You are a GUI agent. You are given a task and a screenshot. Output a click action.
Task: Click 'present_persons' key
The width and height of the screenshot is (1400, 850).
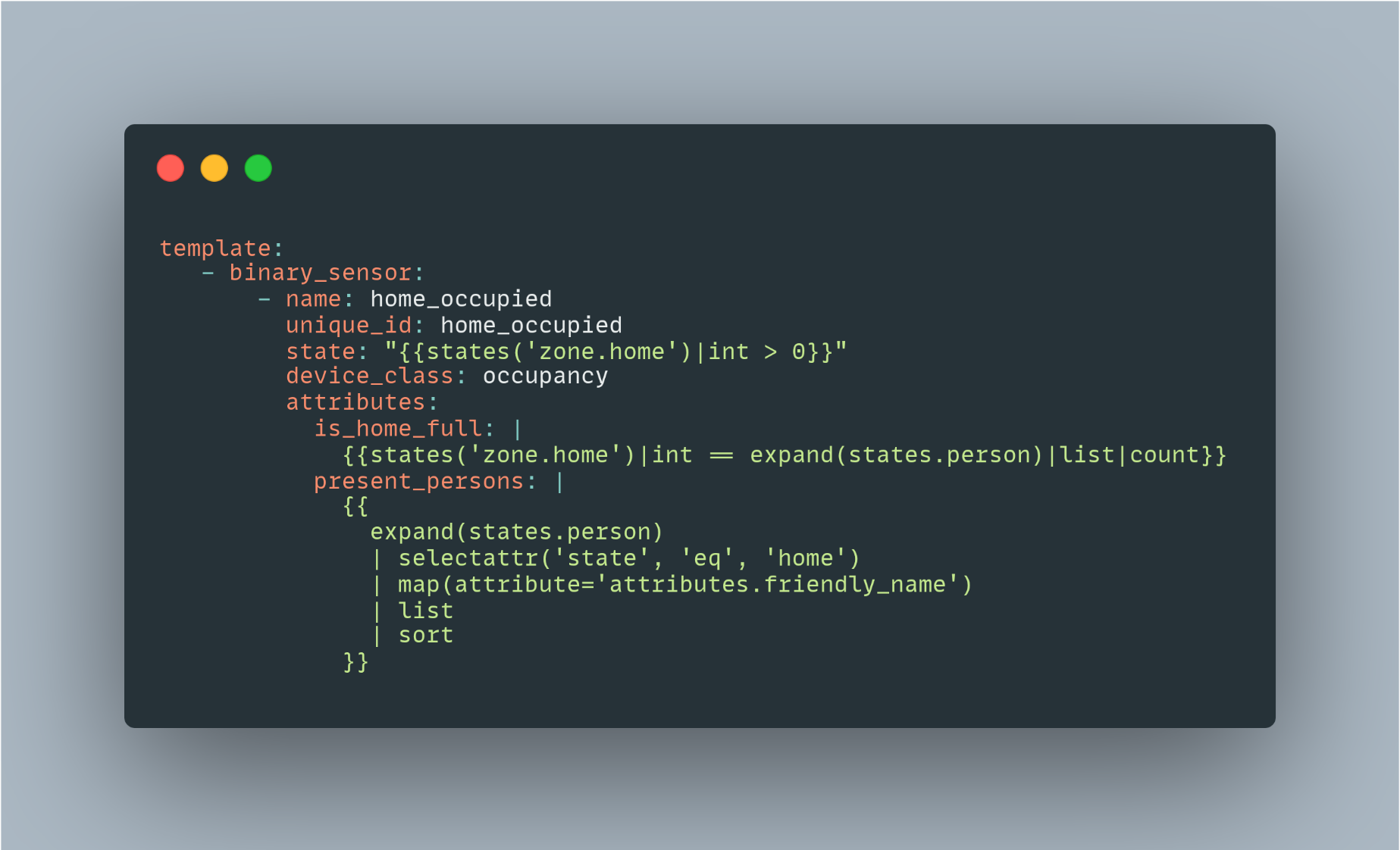[x=419, y=482]
